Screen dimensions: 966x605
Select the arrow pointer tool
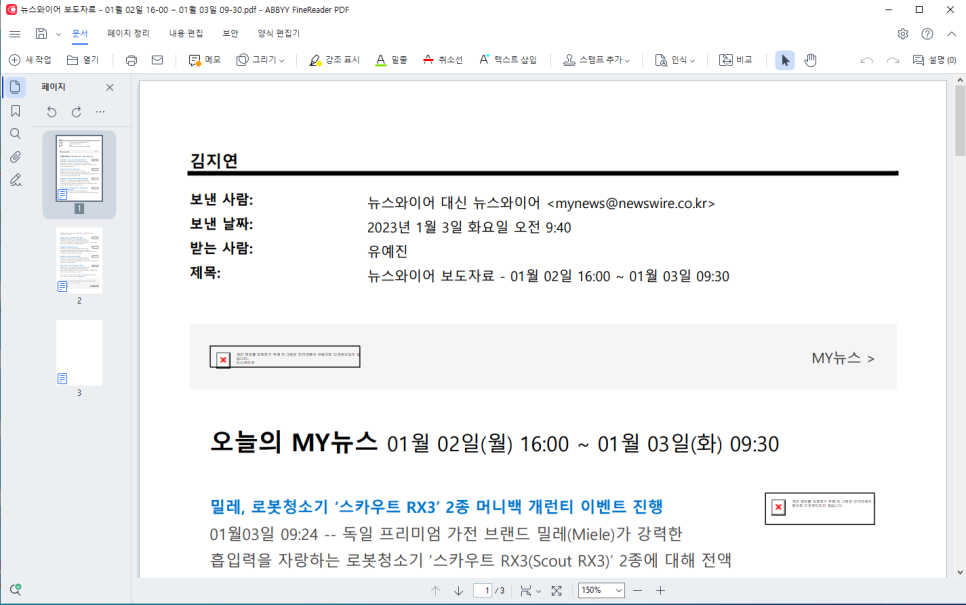pyautogui.click(x=785, y=60)
